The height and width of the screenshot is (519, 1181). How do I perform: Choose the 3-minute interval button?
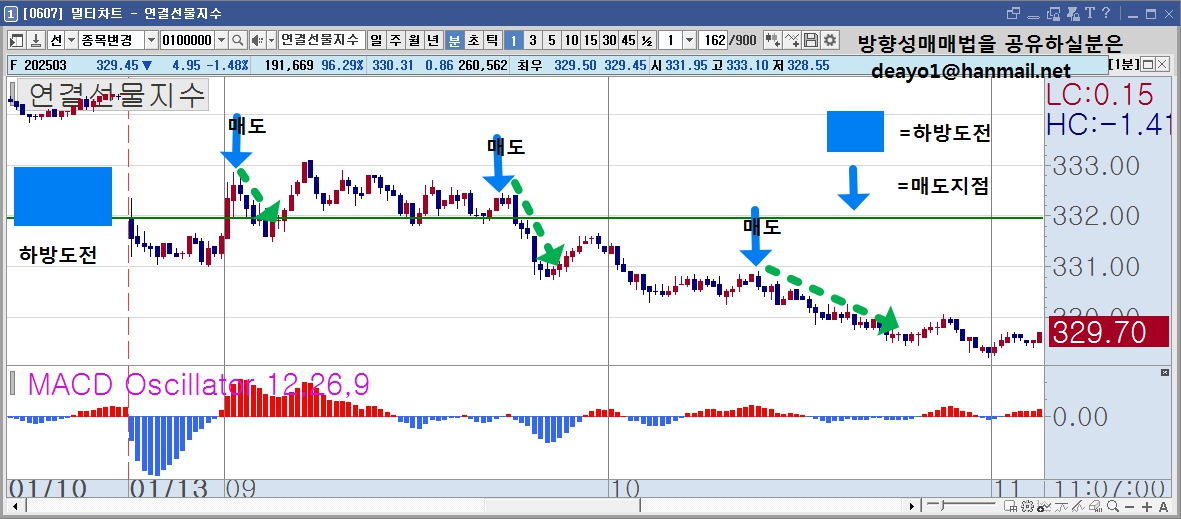[x=533, y=40]
